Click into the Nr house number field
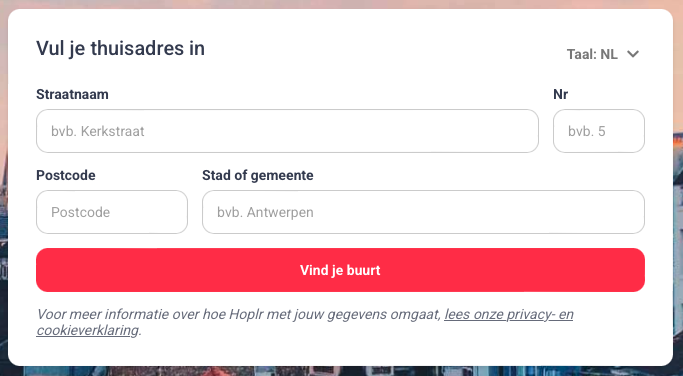The image size is (683, 376). click(599, 131)
